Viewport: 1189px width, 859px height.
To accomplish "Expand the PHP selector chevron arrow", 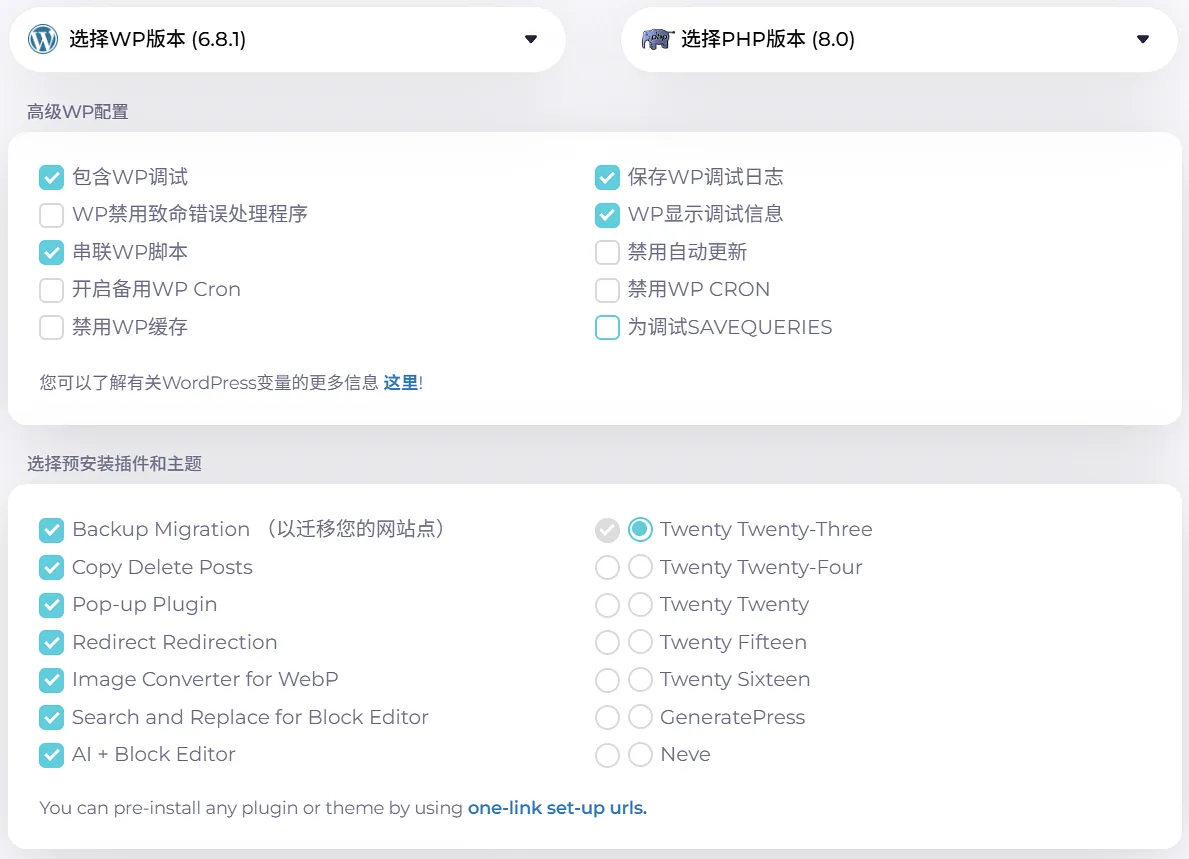I will coord(1142,39).
